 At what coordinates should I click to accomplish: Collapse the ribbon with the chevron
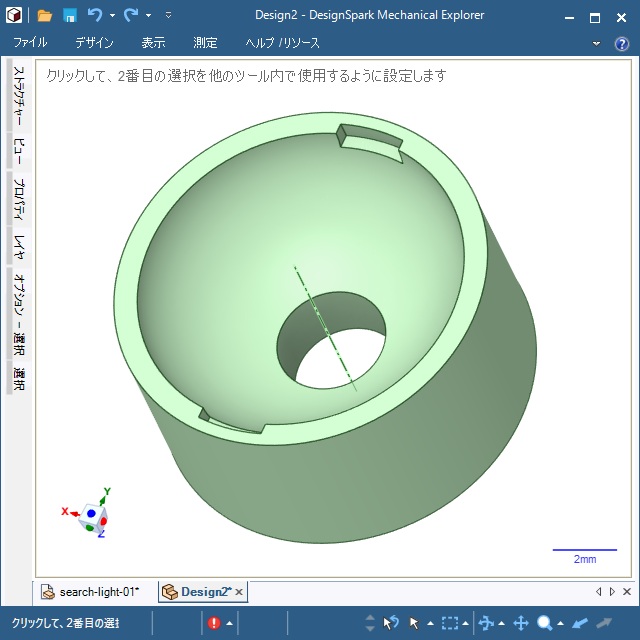(597, 44)
